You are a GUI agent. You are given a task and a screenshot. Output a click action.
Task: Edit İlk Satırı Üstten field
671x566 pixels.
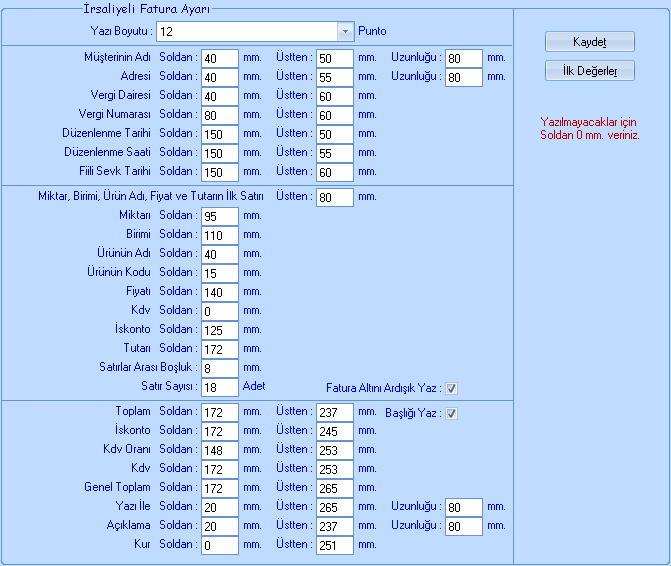pos(335,197)
